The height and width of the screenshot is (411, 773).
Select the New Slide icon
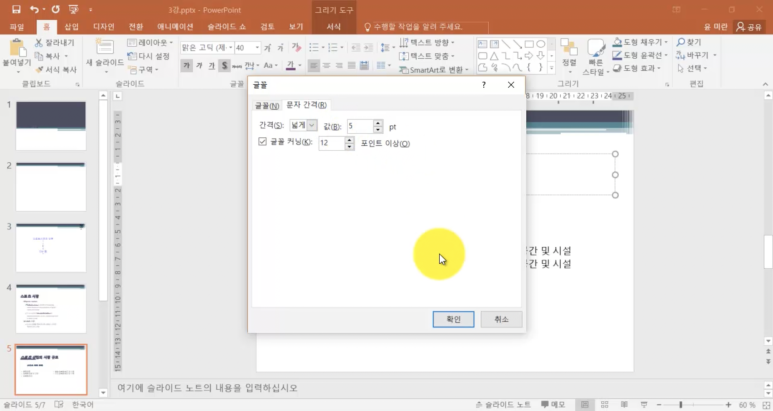tap(105, 47)
